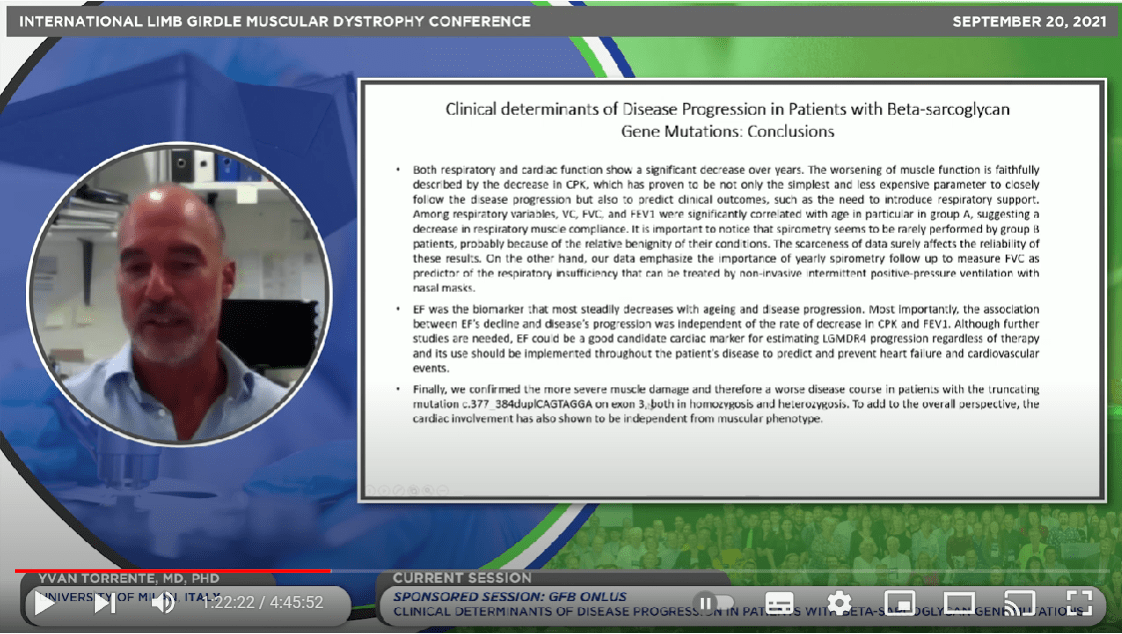Cast the video to a TV
The width and height of the screenshot is (1122, 634).
1019,603
